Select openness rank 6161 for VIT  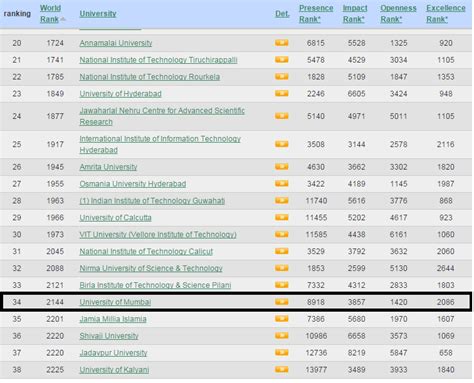399,235
